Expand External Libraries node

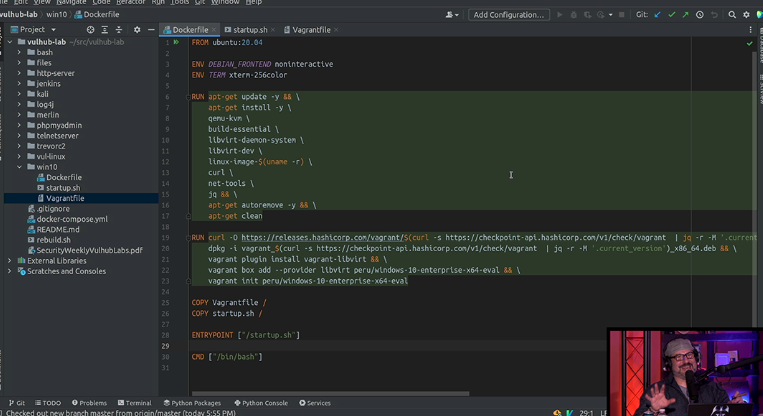[x=10, y=261]
